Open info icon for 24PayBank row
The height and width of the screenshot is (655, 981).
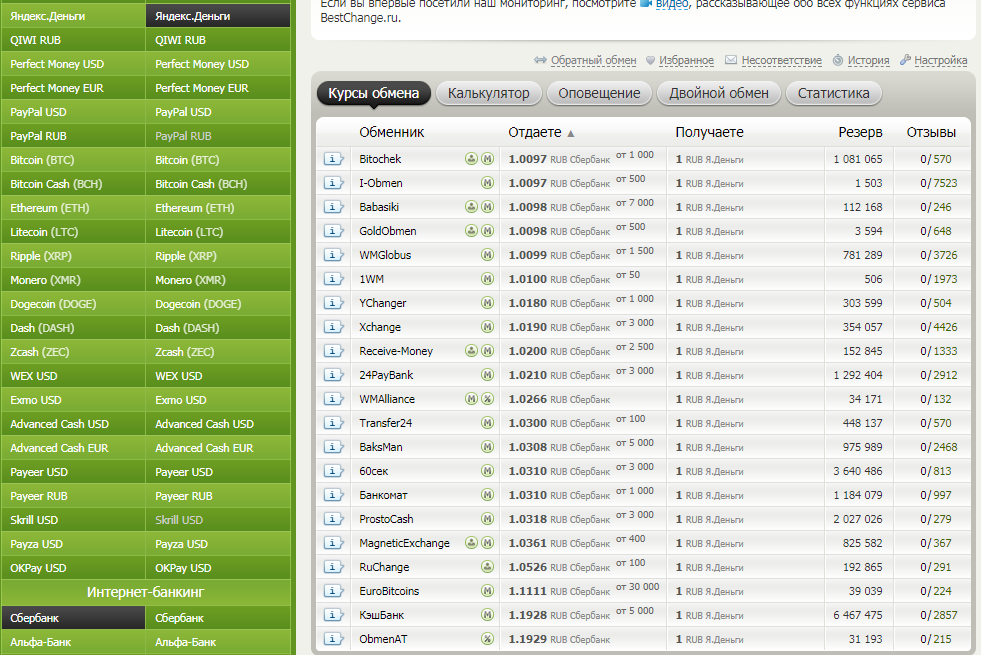click(x=333, y=375)
